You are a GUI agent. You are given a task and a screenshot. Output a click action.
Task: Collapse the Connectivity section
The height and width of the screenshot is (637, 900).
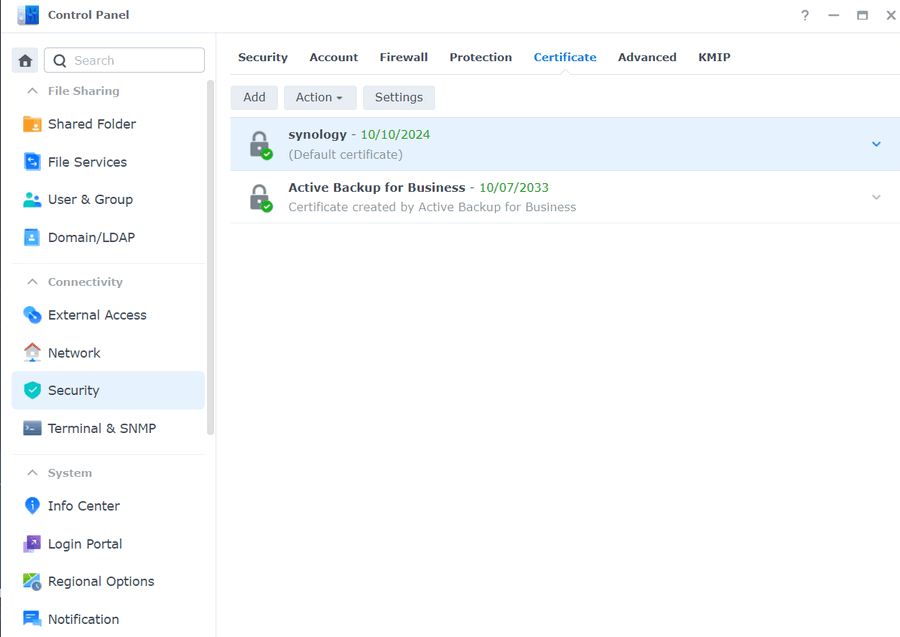(x=32, y=282)
